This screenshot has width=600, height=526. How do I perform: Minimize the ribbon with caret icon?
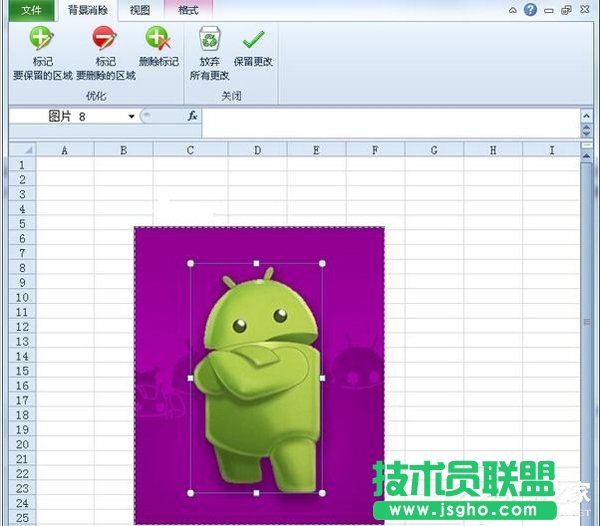pyautogui.click(x=511, y=10)
